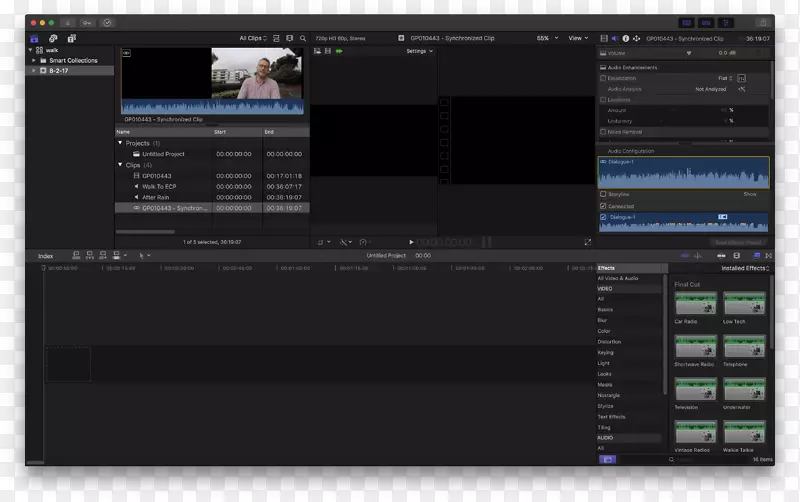Uncheck the Connected checkbox
Viewport: 800px width, 502px height.
pos(603,205)
